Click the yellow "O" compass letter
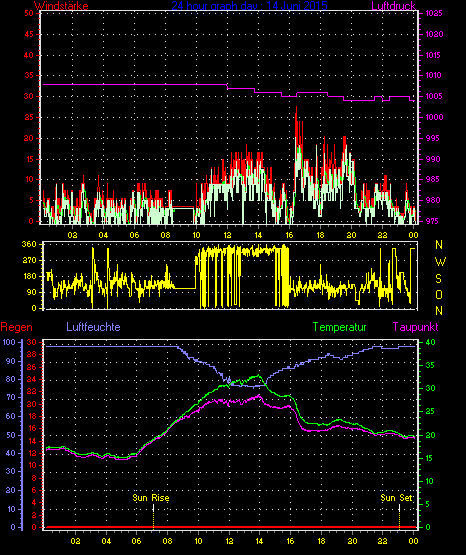This screenshot has height=555, width=466. tap(439, 295)
